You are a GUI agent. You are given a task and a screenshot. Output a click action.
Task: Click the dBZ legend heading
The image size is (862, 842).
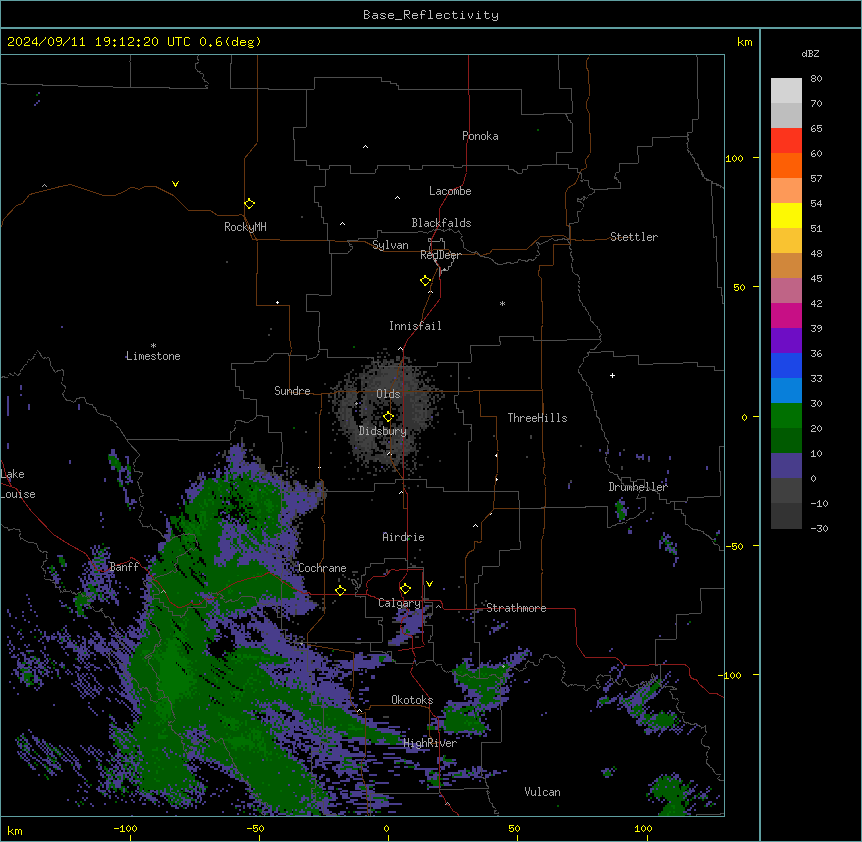tap(810, 53)
